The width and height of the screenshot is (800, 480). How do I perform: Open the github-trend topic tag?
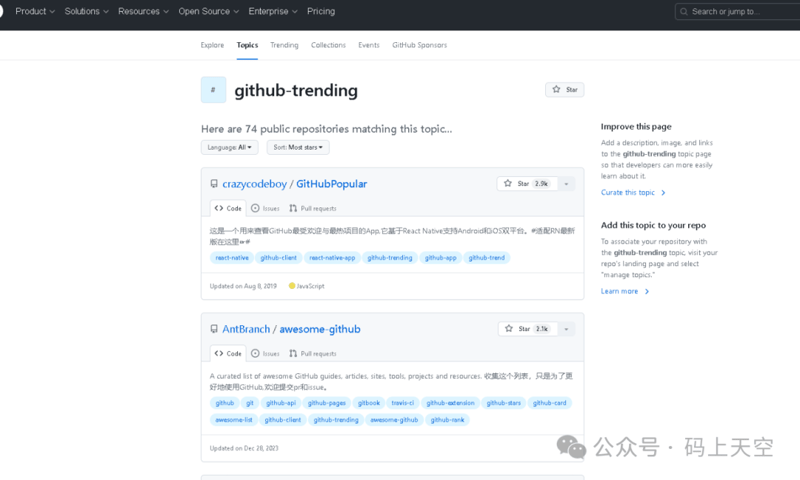486,258
